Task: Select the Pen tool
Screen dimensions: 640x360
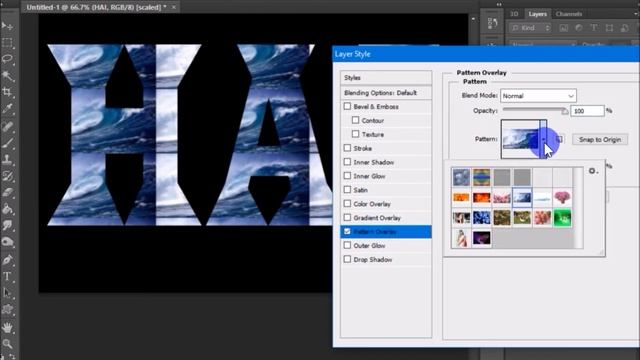Action: click(x=7, y=260)
